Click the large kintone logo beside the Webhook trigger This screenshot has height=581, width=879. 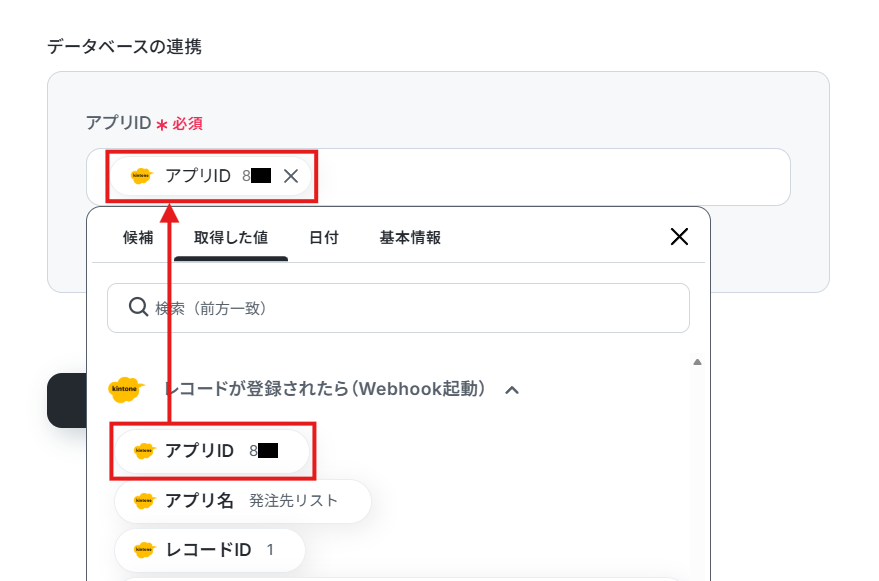pyautogui.click(x=126, y=389)
